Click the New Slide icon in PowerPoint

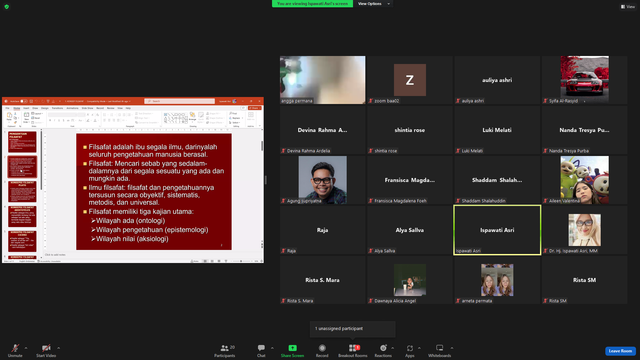point(26,116)
